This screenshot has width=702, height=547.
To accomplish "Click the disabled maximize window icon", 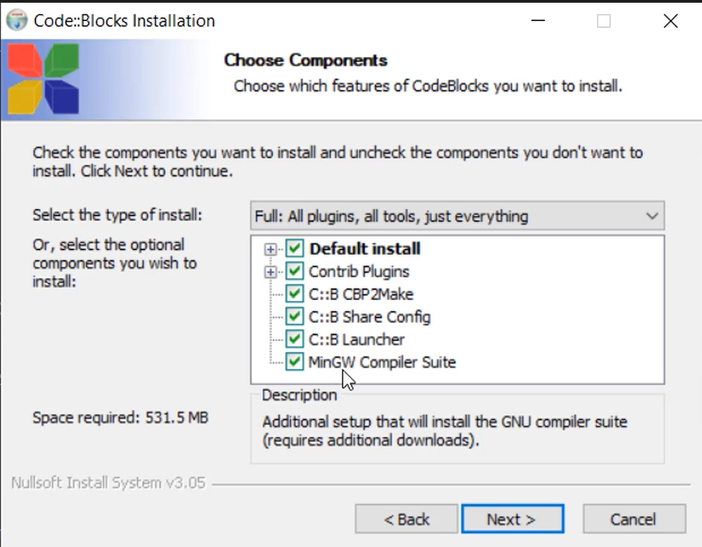I will (604, 21).
